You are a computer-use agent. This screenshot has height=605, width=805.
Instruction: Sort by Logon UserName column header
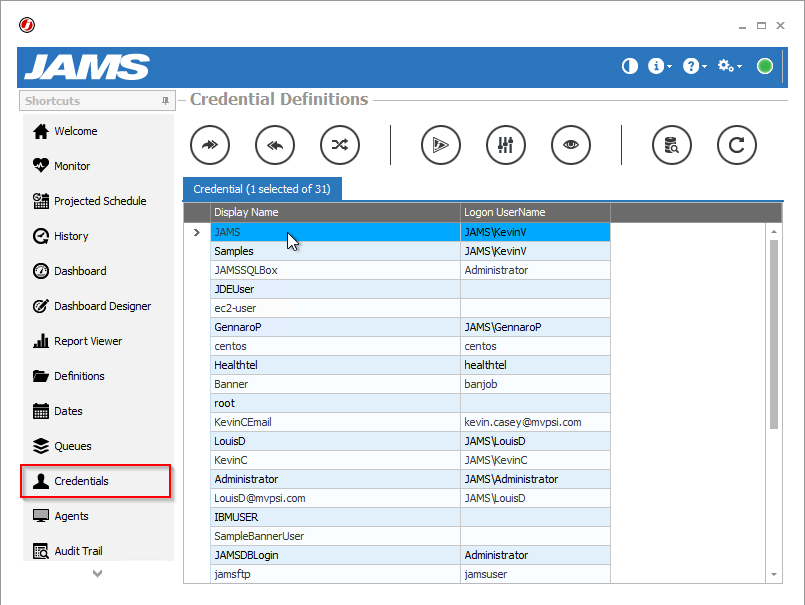(x=535, y=212)
